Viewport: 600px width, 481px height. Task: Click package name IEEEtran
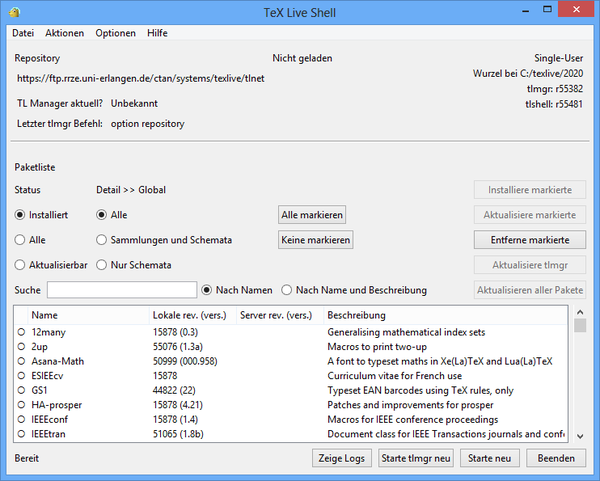(x=49, y=434)
